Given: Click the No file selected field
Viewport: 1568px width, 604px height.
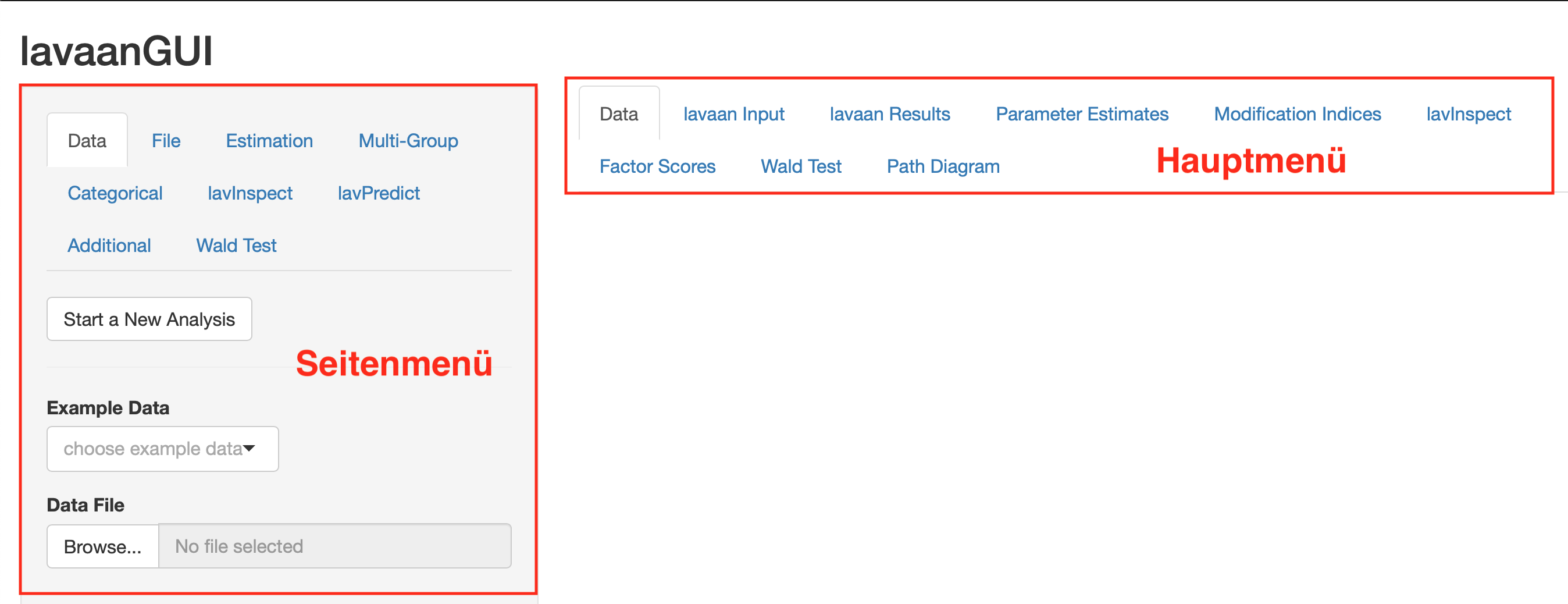Looking at the screenshot, I should coord(334,546).
